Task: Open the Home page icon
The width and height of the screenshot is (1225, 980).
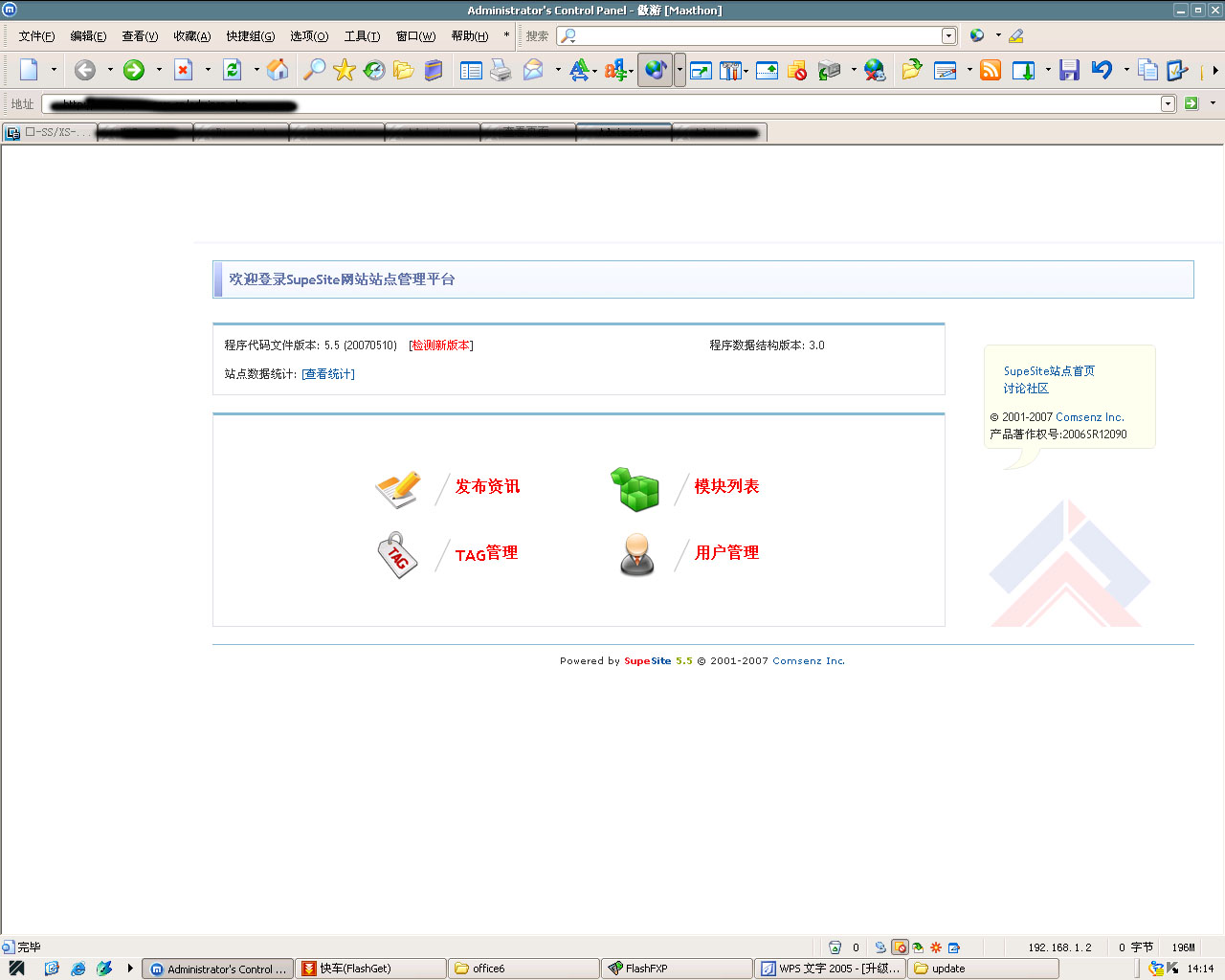Action: (278, 70)
